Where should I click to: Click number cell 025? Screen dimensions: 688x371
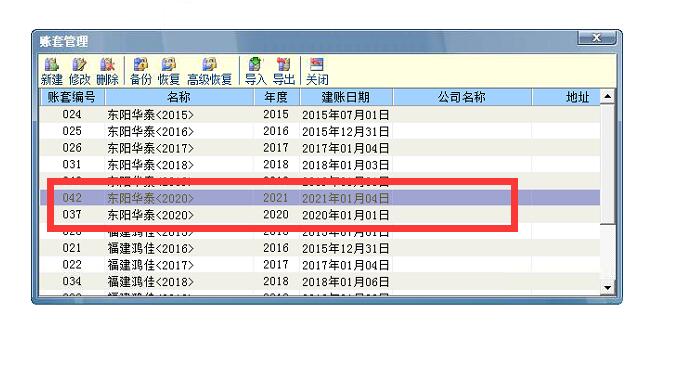point(72,131)
